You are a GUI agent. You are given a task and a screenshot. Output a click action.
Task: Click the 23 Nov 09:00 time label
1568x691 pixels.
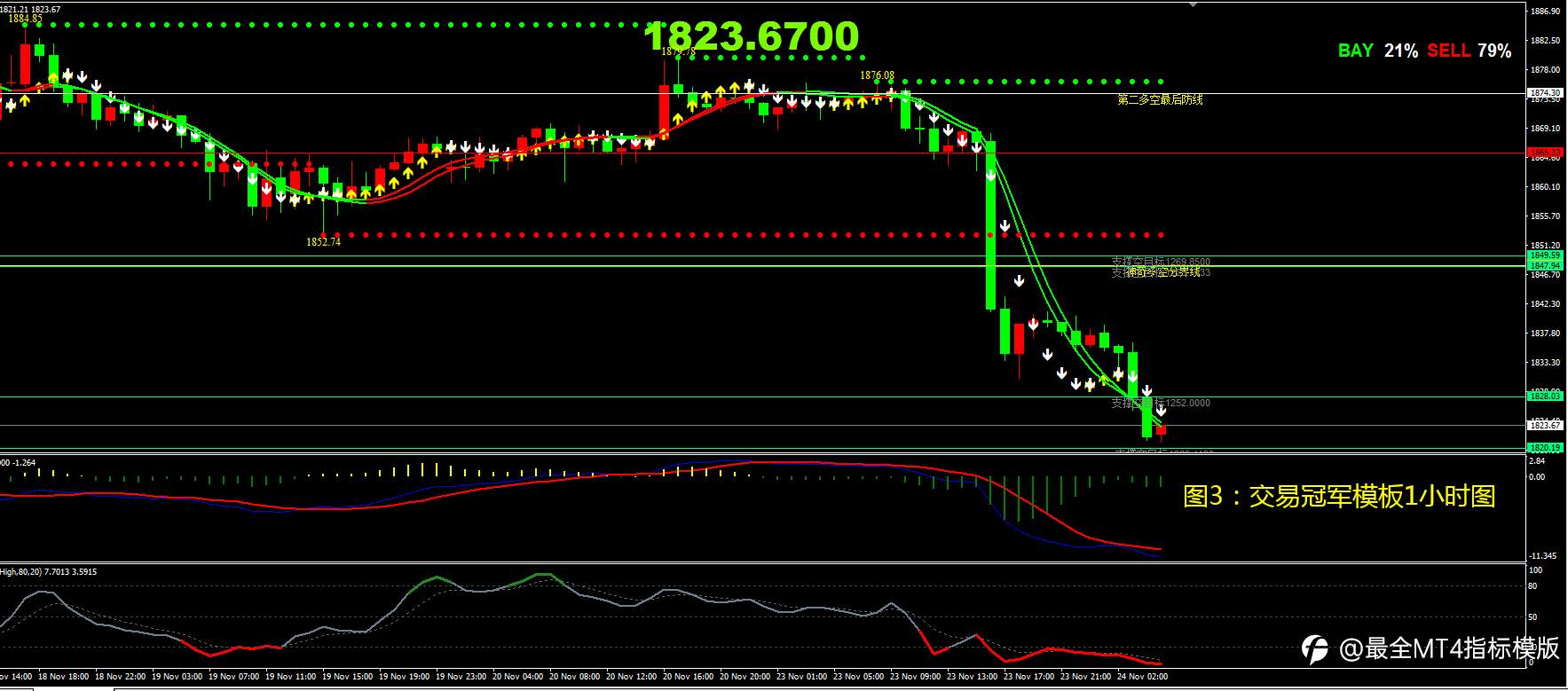pyautogui.click(x=915, y=677)
